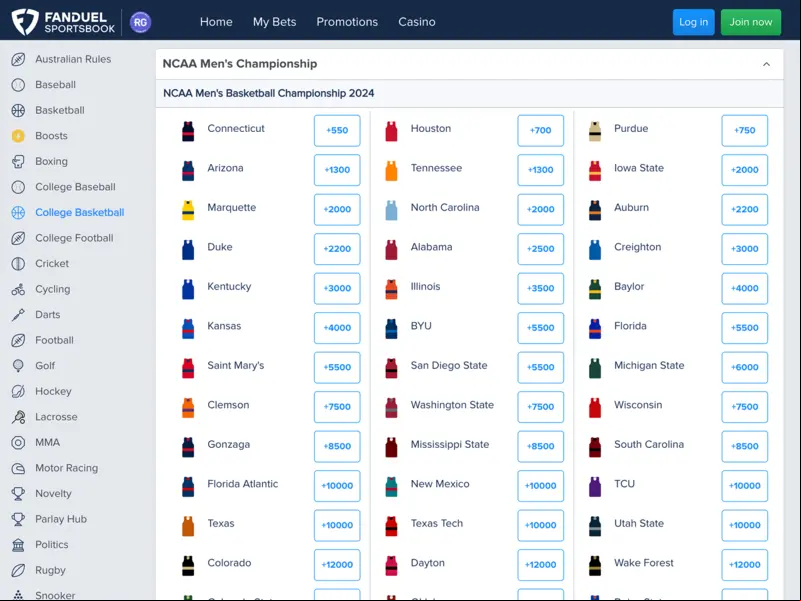Image resolution: width=801 pixels, height=601 pixels.
Task: Select TCU +10000 odds
Action: [744, 486]
